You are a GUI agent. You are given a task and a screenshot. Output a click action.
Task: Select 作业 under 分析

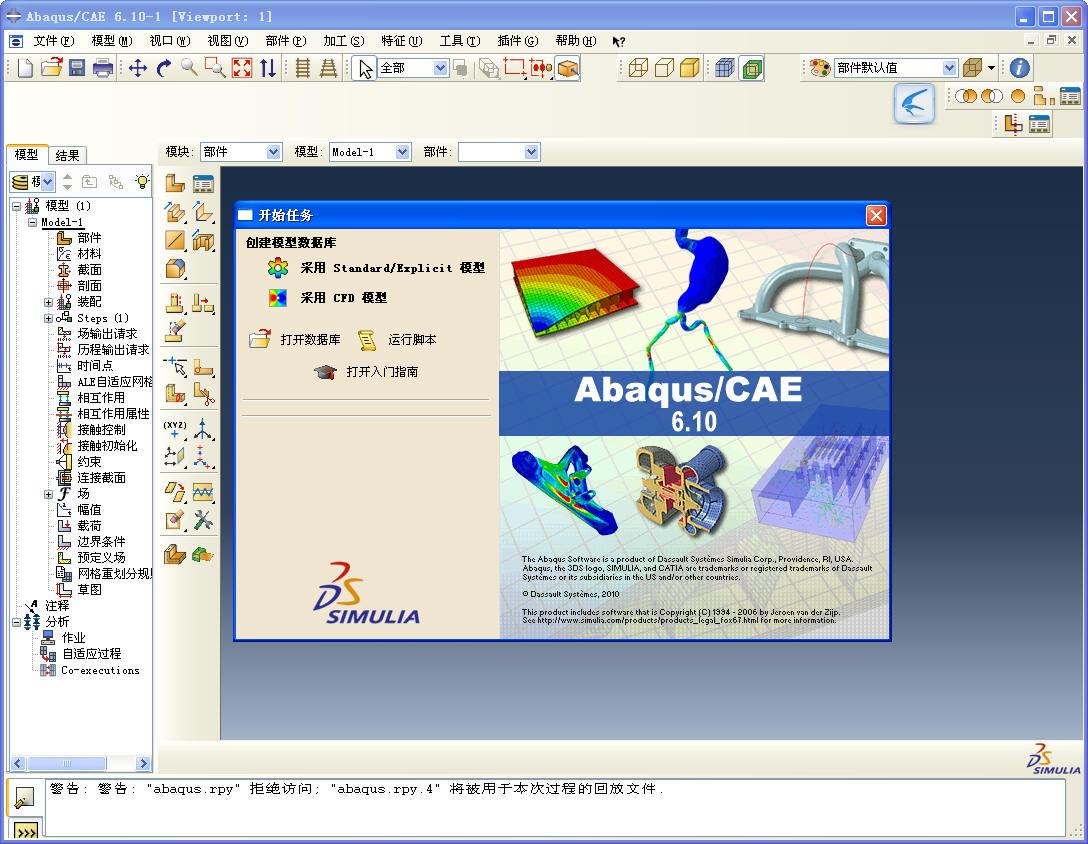coord(73,637)
